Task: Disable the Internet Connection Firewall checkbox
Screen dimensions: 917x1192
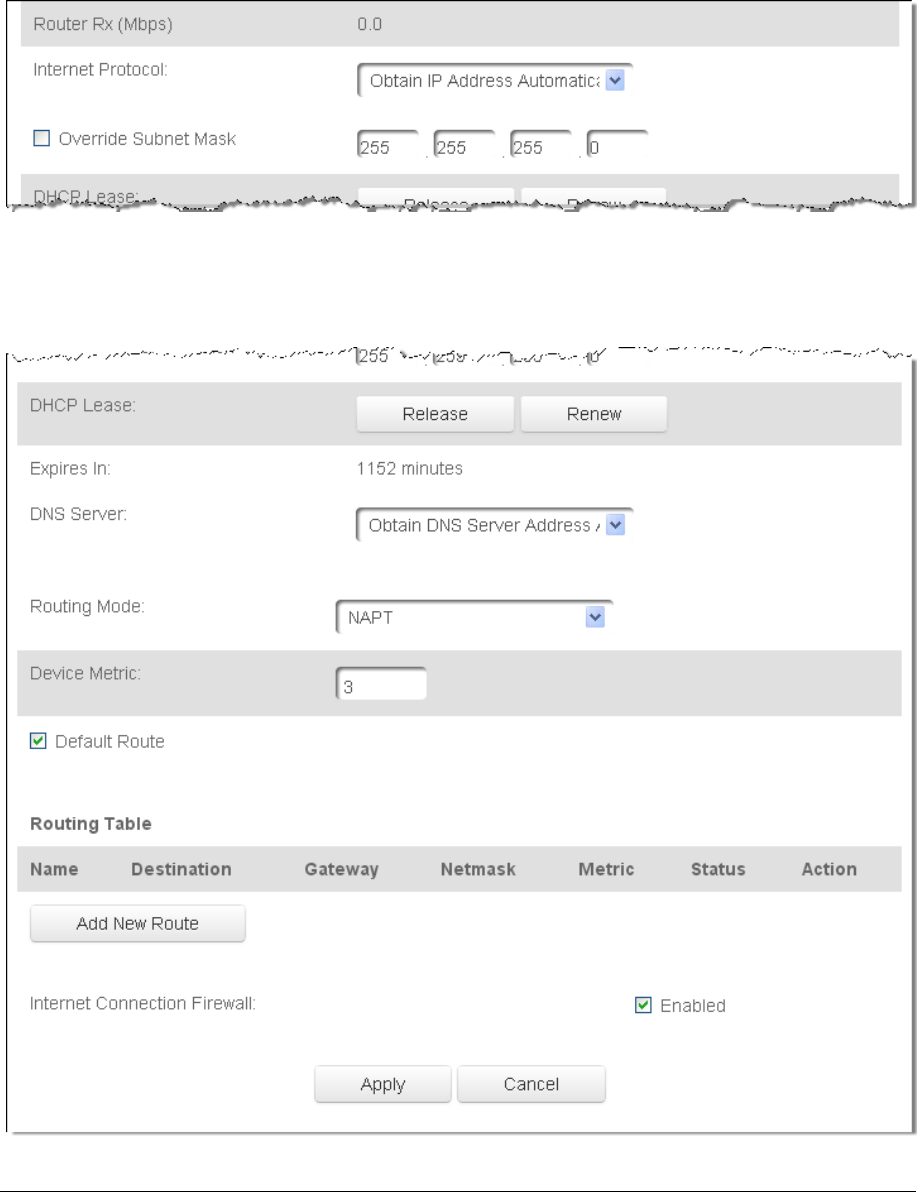Action: click(x=643, y=1005)
